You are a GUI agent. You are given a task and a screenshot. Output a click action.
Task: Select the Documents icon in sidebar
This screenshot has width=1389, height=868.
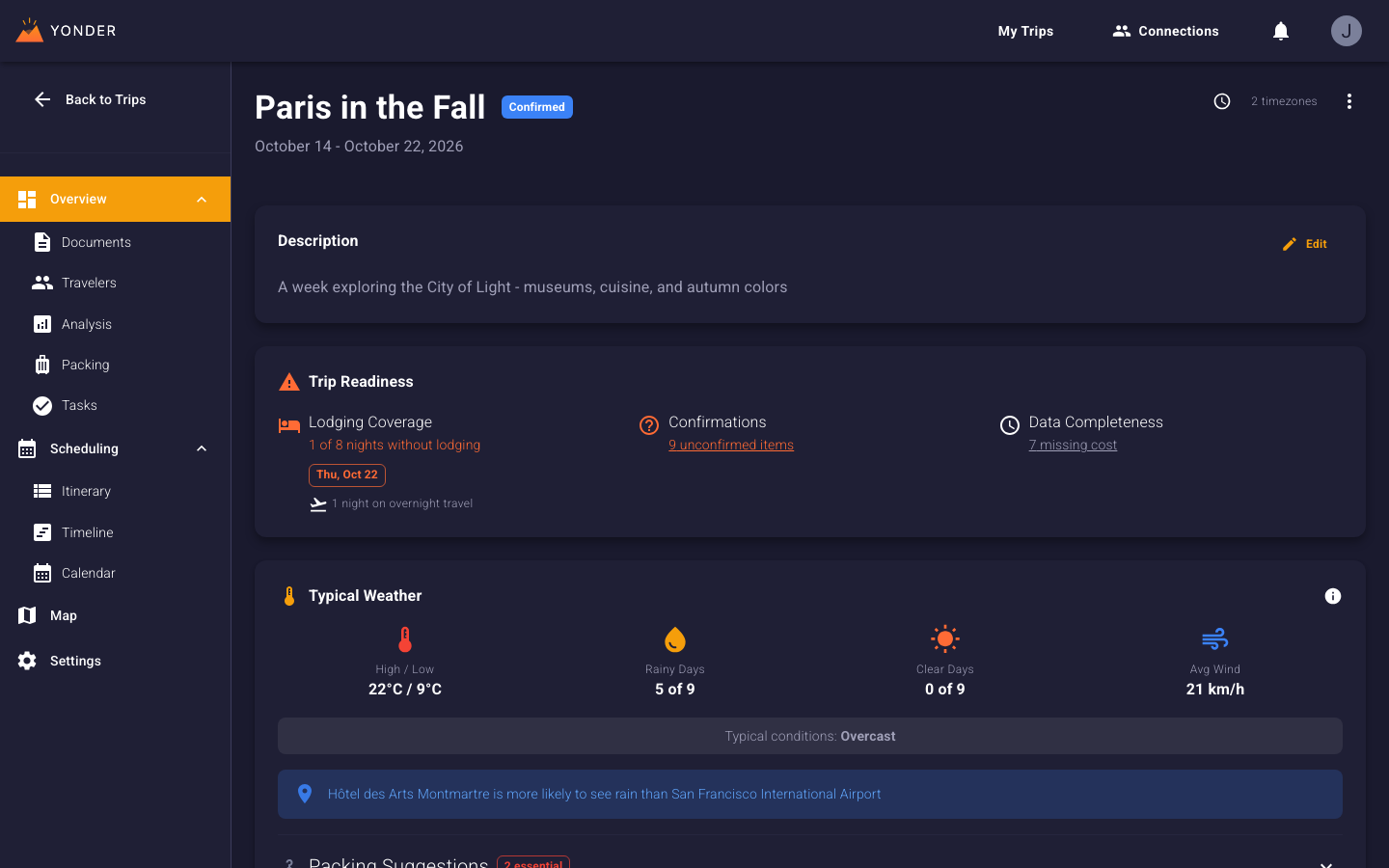43,242
